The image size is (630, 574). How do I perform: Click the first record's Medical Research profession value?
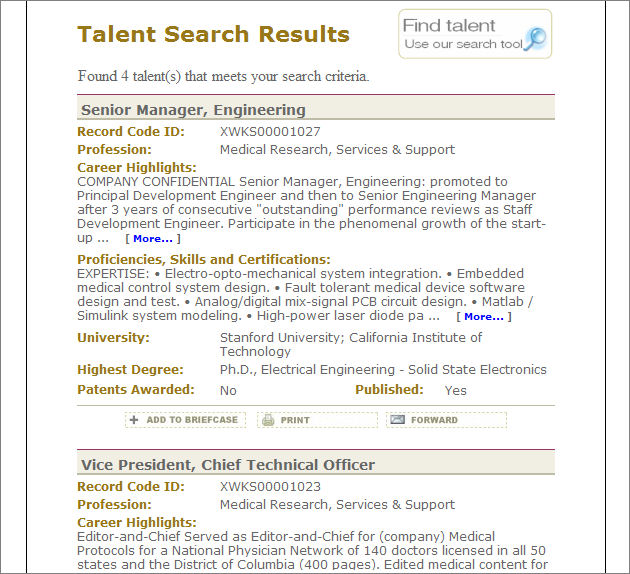pos(337,149)
